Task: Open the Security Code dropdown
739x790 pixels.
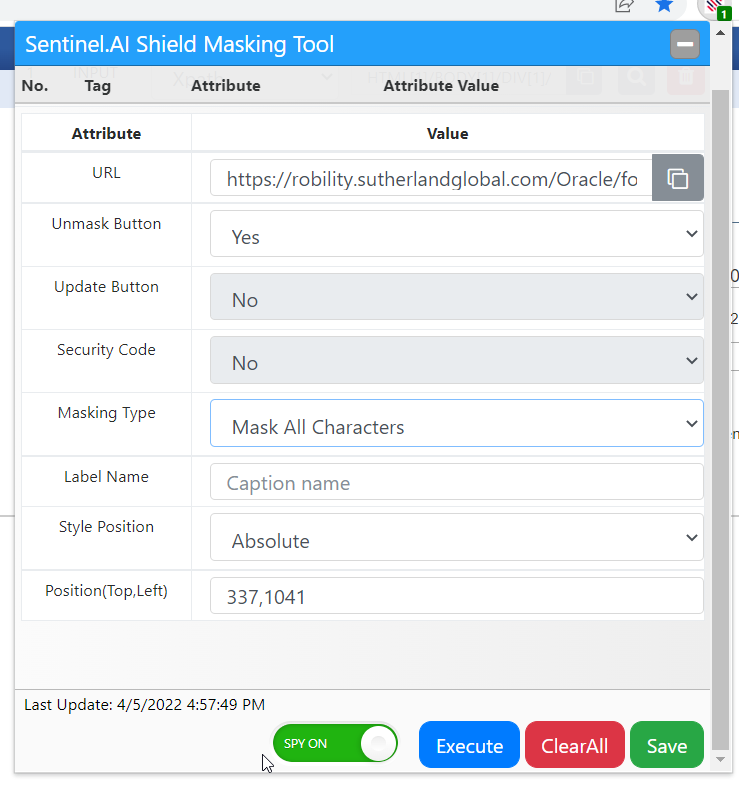Action: click(x=456, y=361)
